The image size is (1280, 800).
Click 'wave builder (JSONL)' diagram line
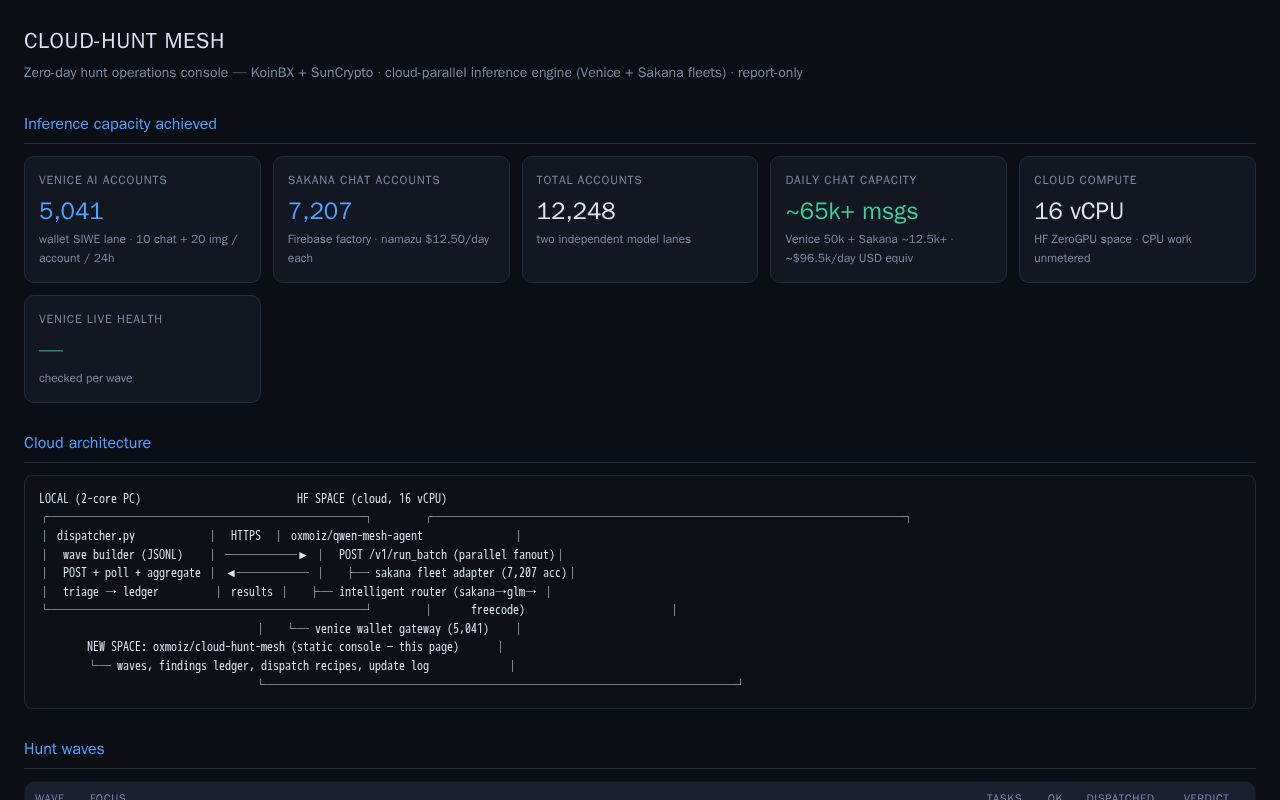click(x=123, y=555)
